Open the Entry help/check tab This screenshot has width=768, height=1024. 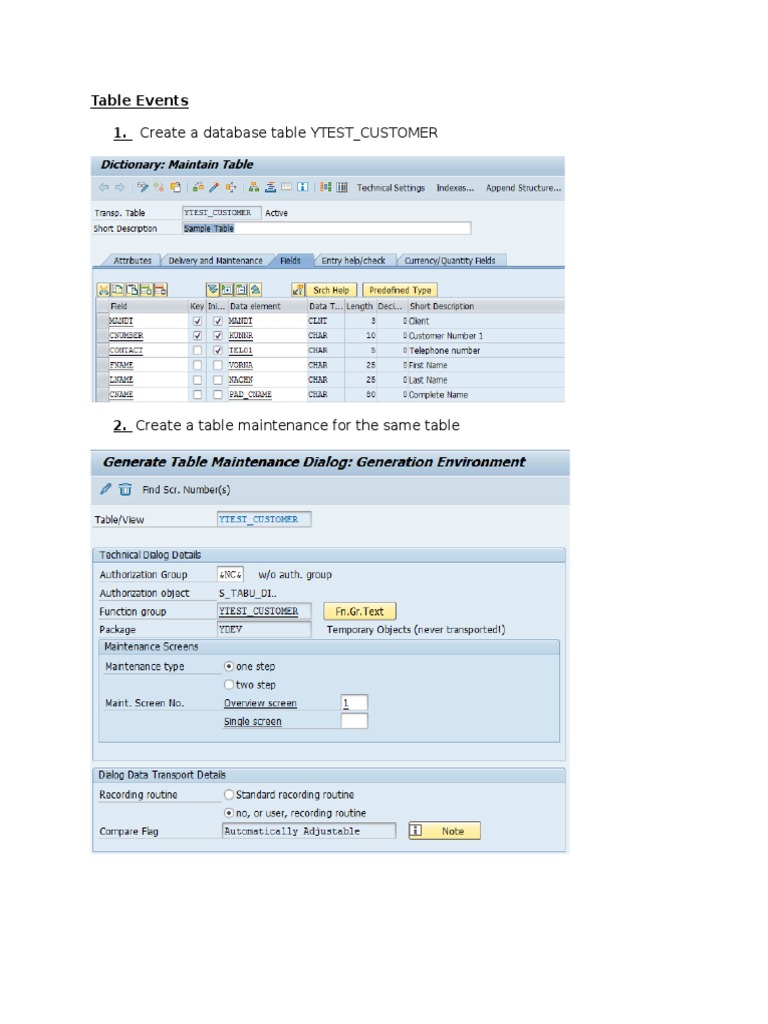pyautogui.click(x=353, y=260)
